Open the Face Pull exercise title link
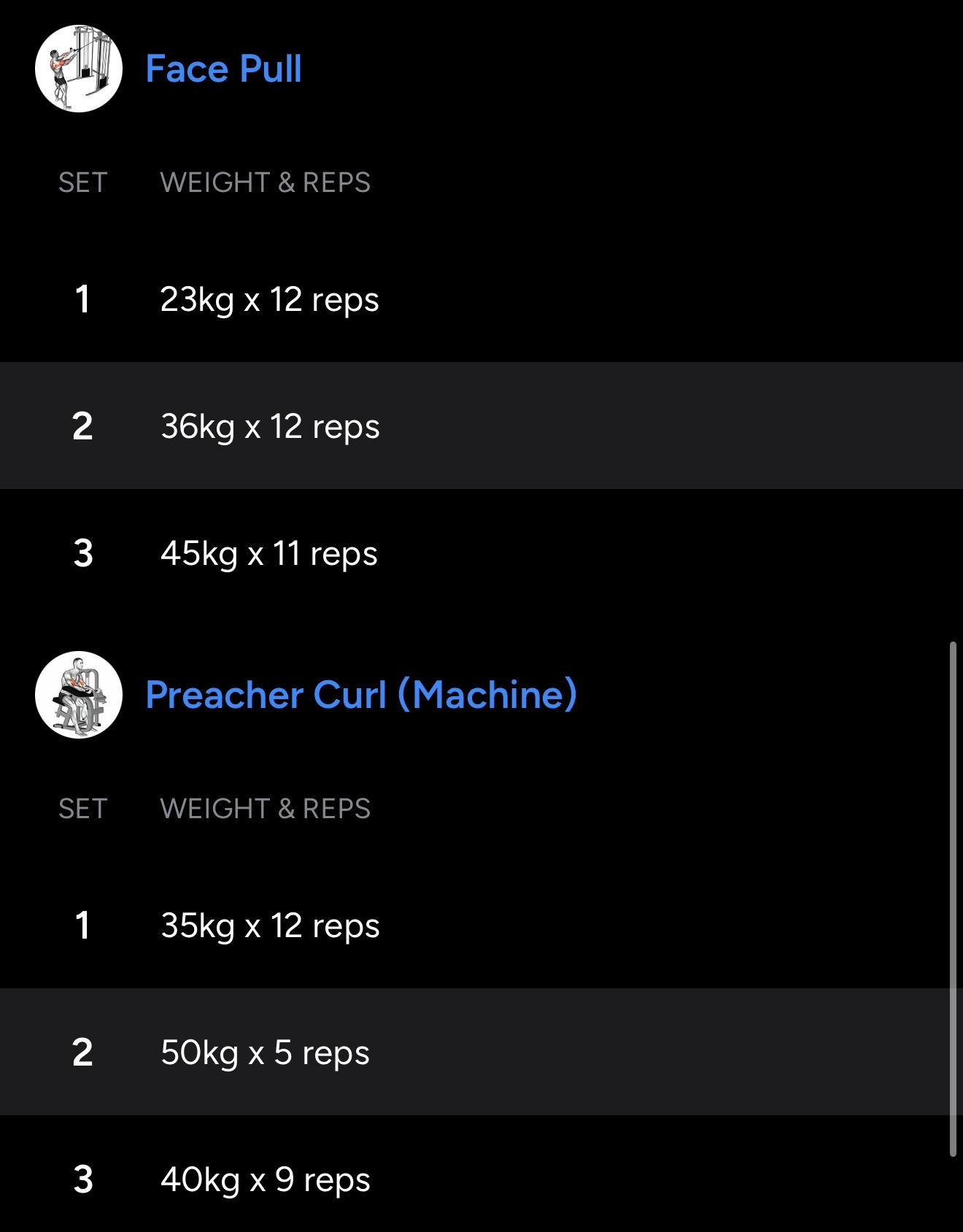 coord(223,69)
